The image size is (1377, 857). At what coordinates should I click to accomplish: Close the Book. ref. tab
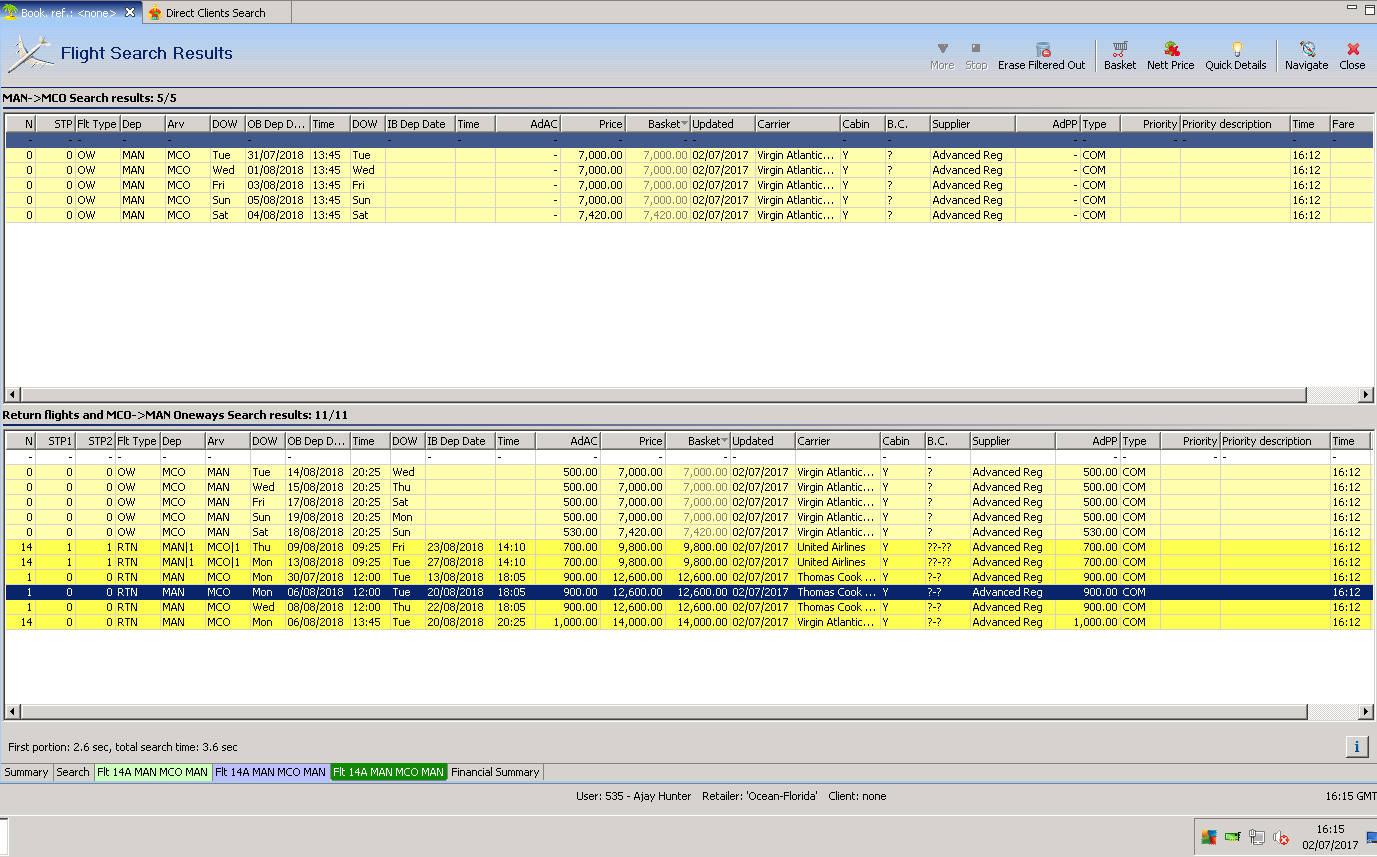tap(130, 12)
